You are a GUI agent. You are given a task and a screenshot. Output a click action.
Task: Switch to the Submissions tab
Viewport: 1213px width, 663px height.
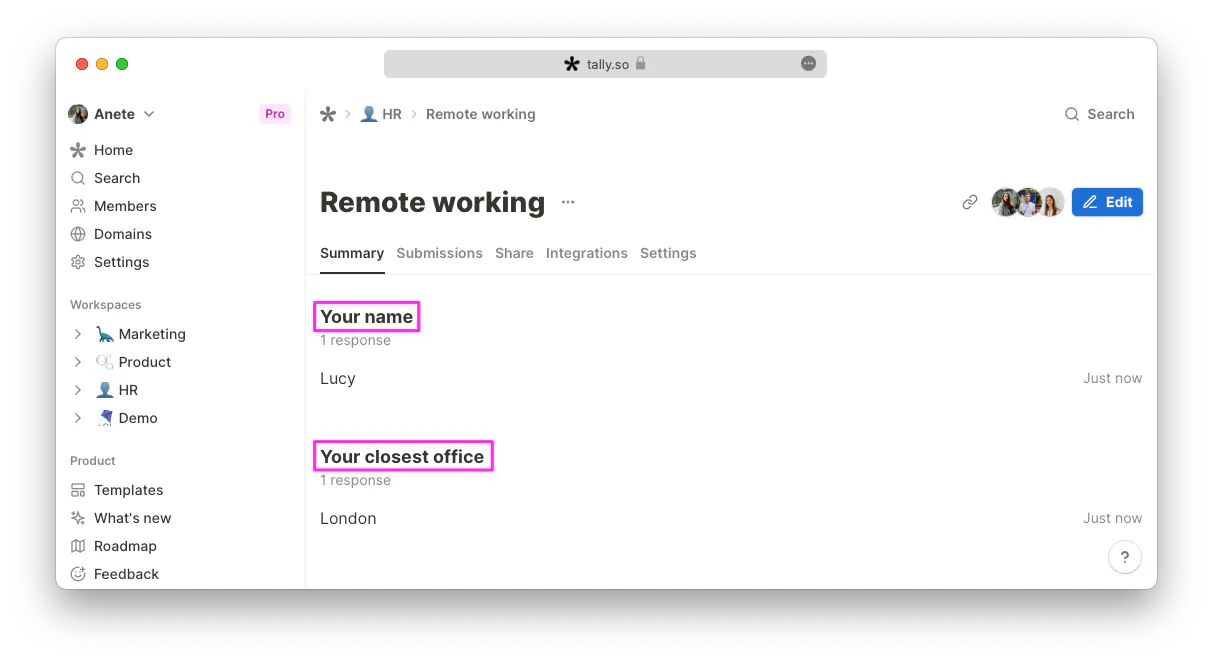(x=440, y=254)
